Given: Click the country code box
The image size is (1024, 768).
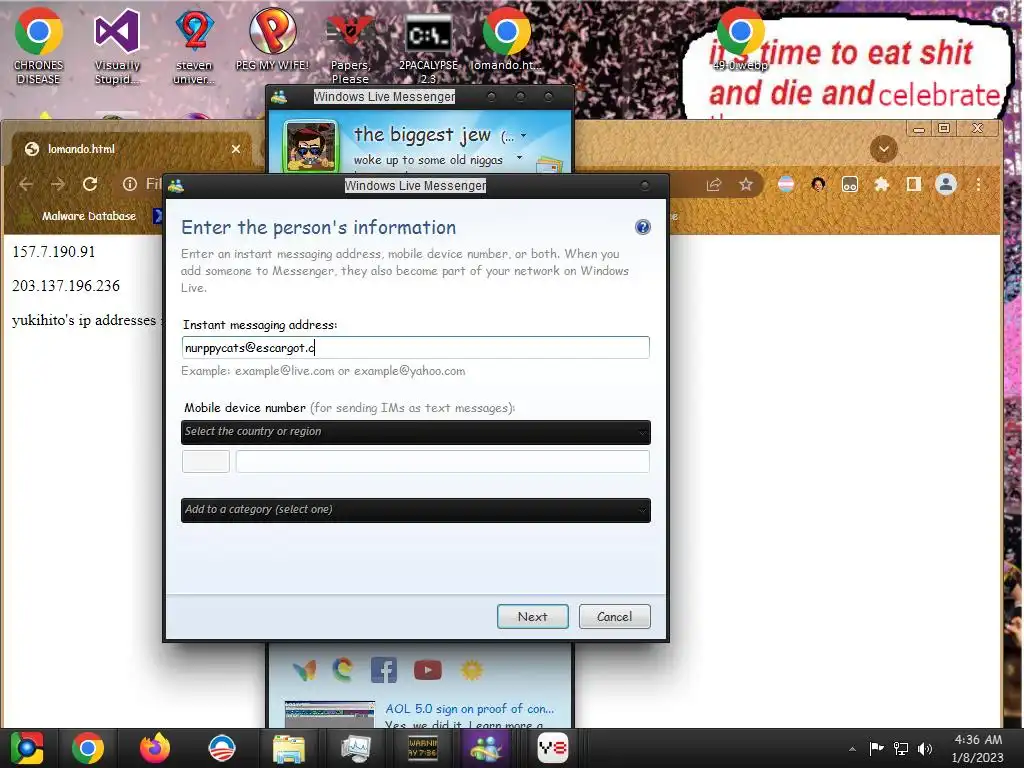Looking at the screenshot, I should 206,461.
